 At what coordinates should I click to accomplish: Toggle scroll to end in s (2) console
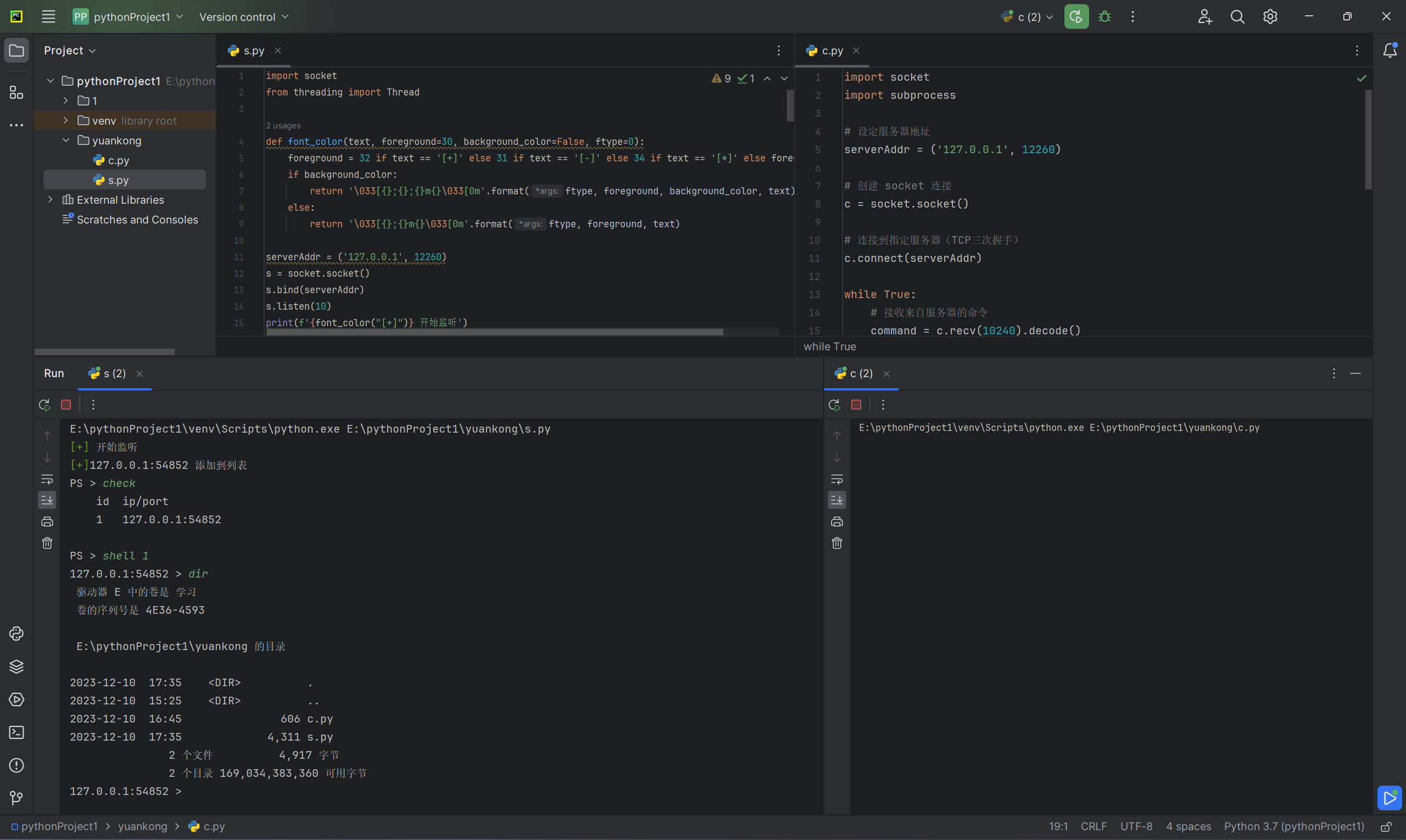(x=47, y=500)
